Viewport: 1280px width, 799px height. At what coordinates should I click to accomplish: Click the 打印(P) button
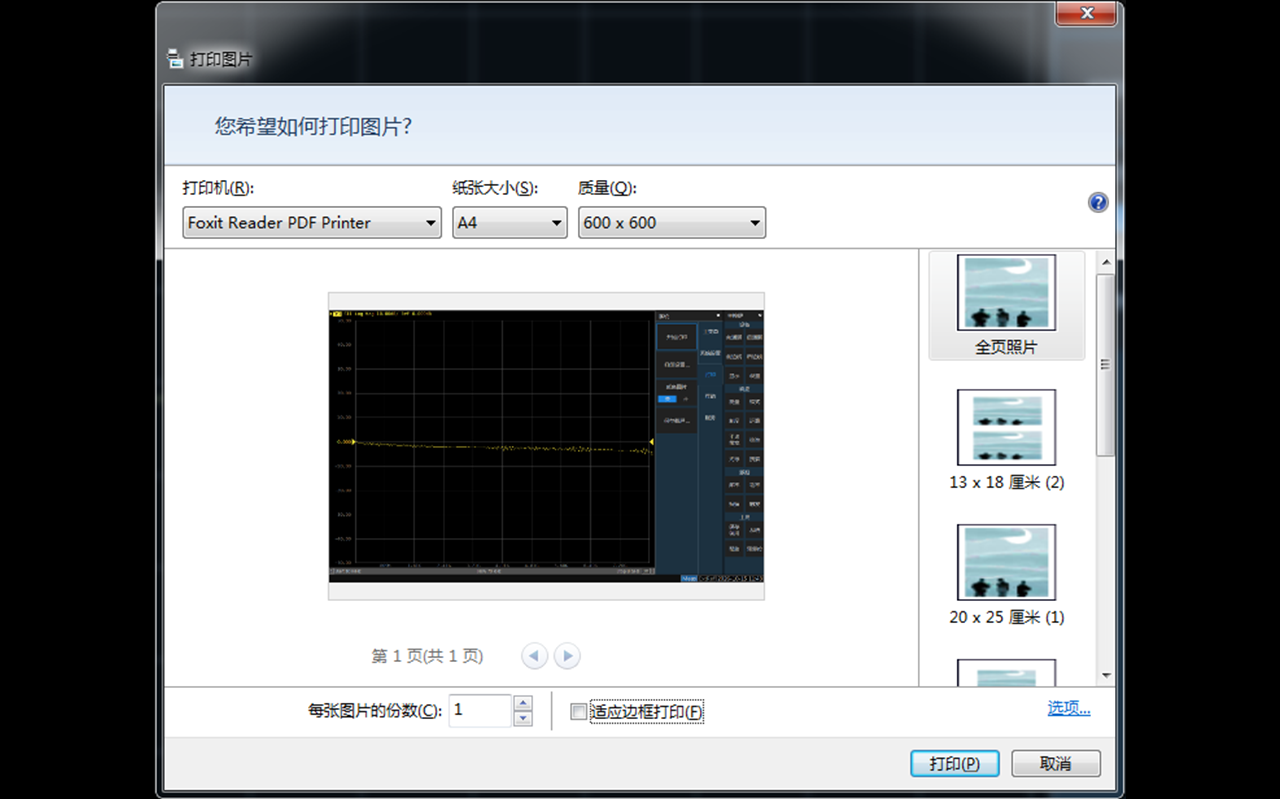pos(955,763)
